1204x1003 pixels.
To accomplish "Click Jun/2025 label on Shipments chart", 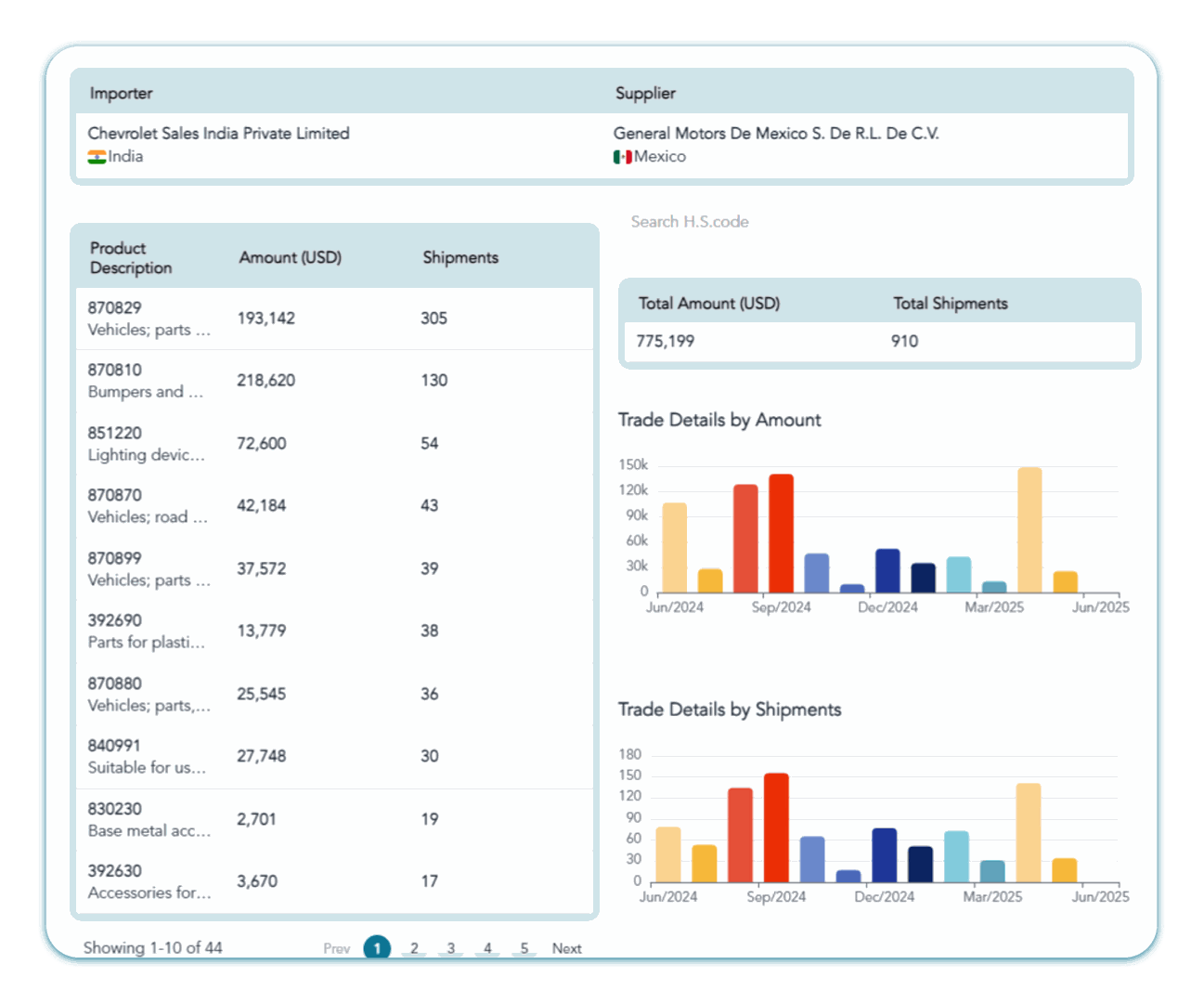I will click(1100, 897).
